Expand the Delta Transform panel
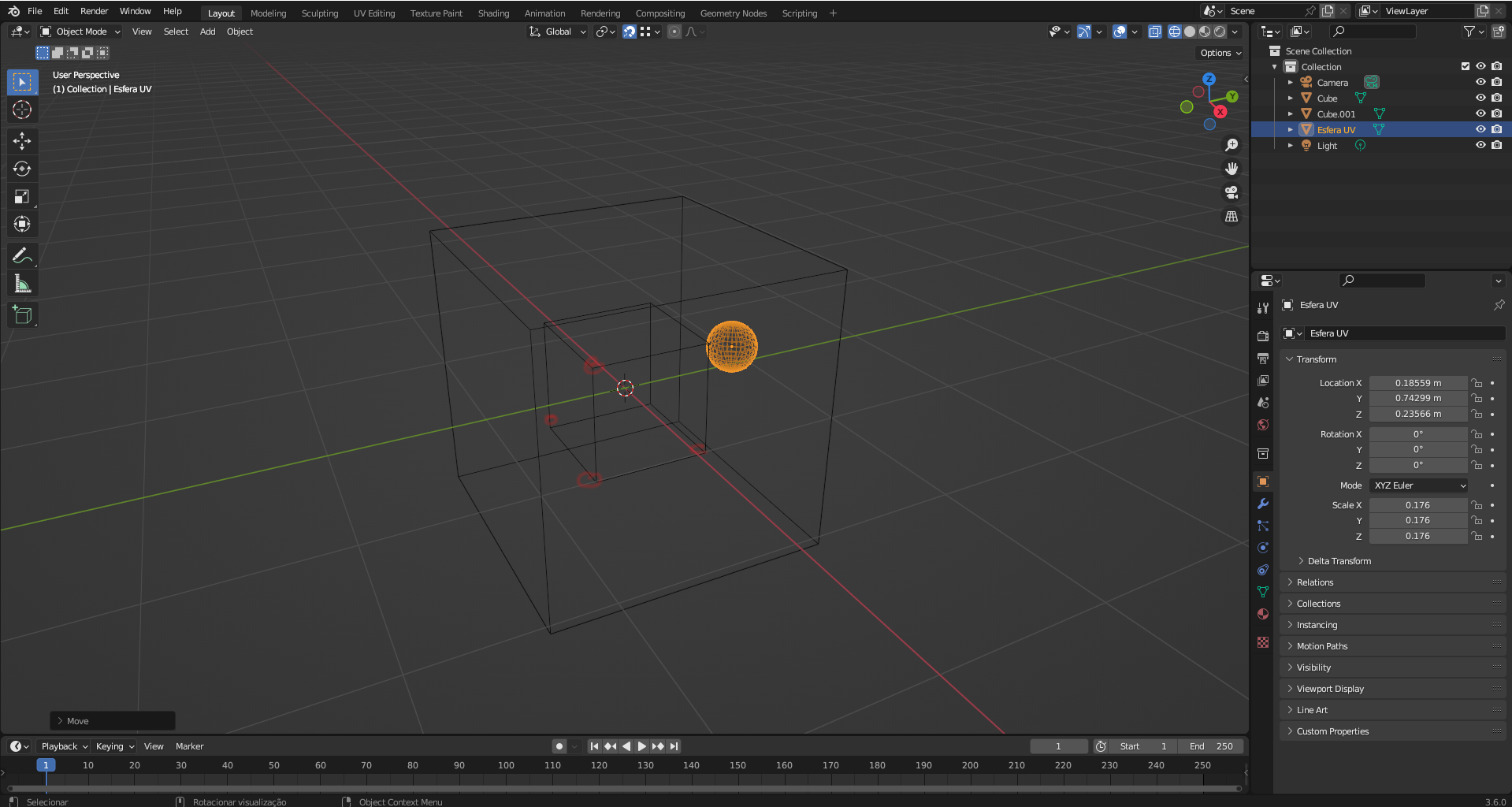The image size is (1512, 807). point(1339,561)
